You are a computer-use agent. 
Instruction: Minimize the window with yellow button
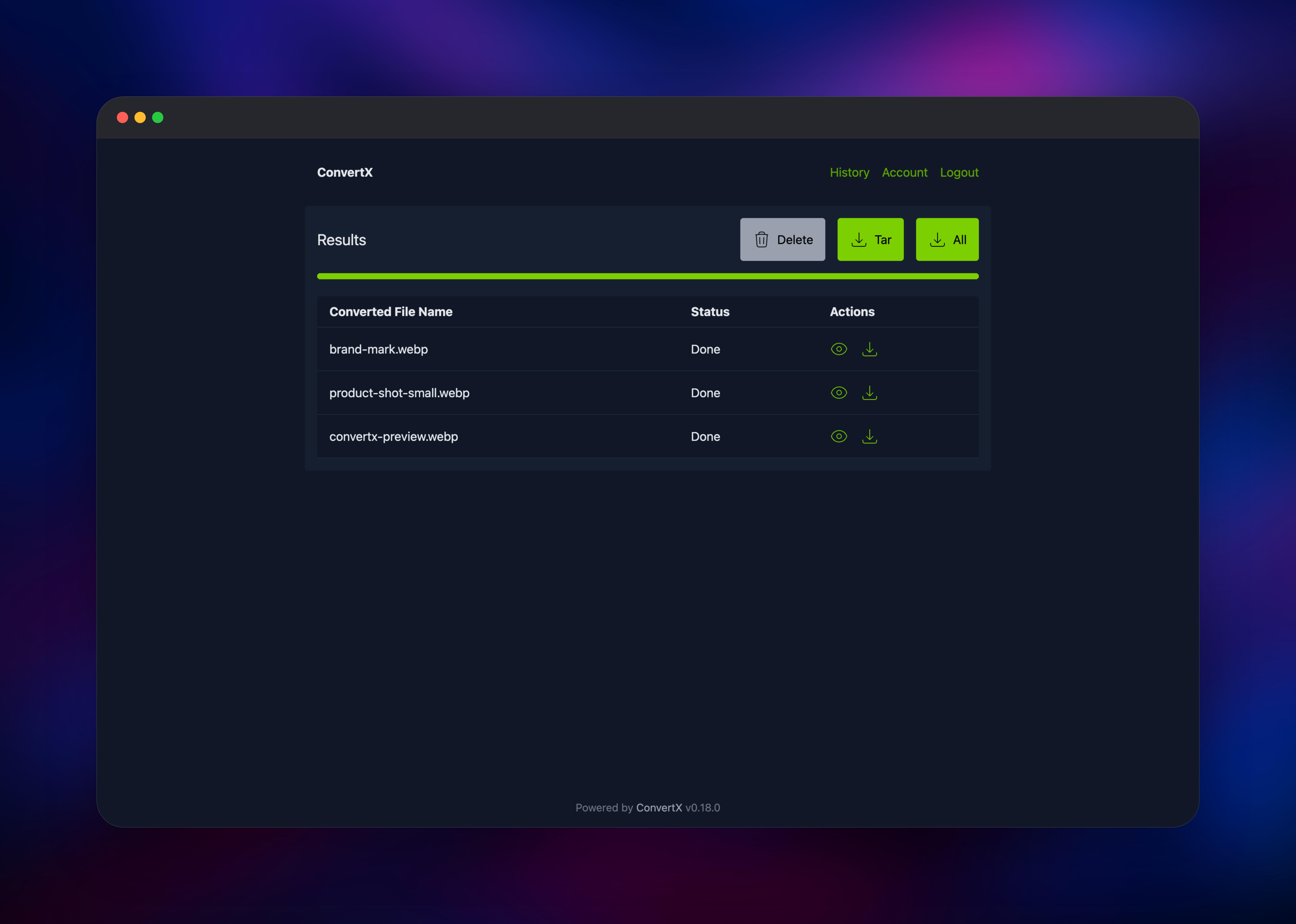pyautogui.click(x=140, y=117)
